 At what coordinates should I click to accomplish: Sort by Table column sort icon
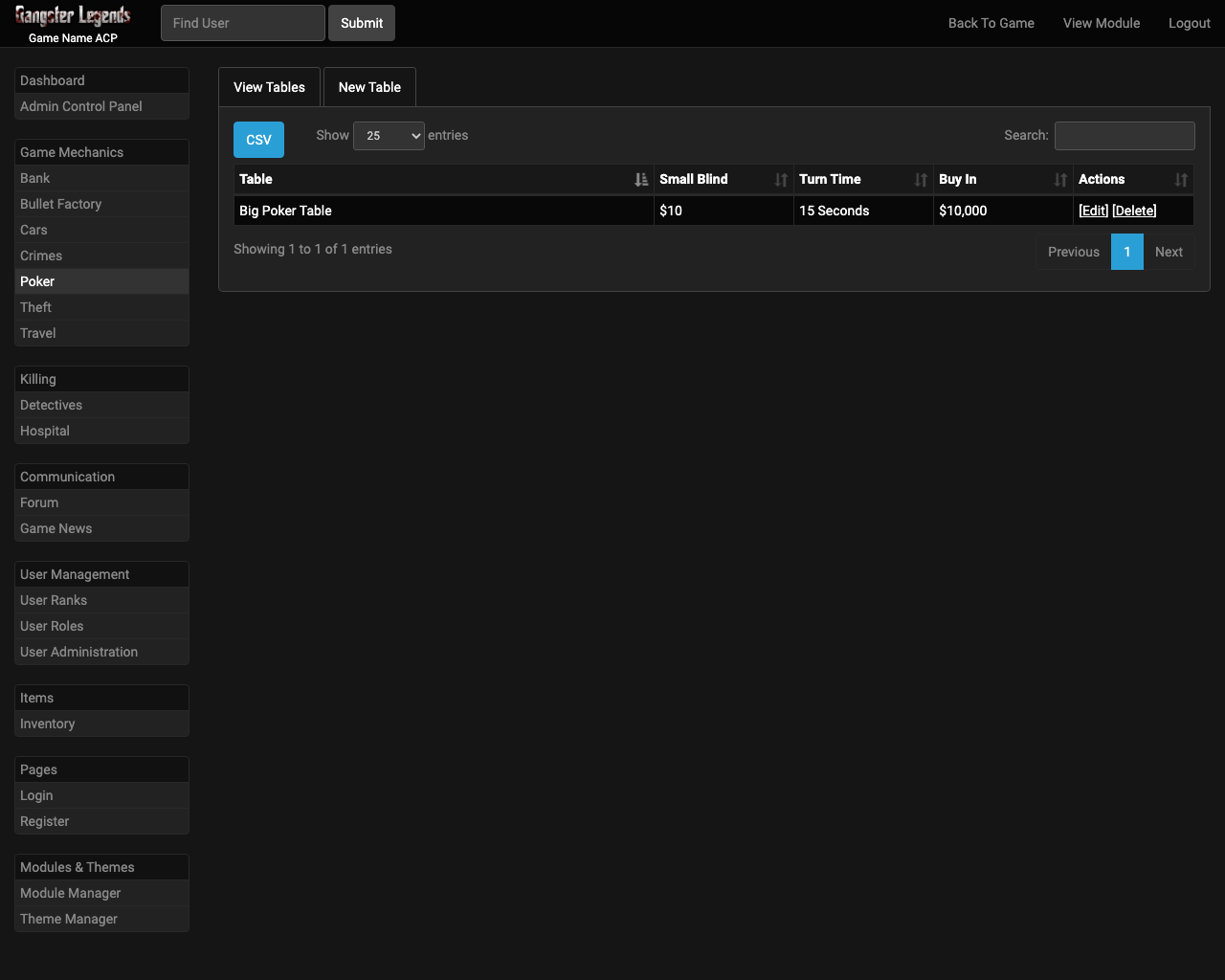640,180
